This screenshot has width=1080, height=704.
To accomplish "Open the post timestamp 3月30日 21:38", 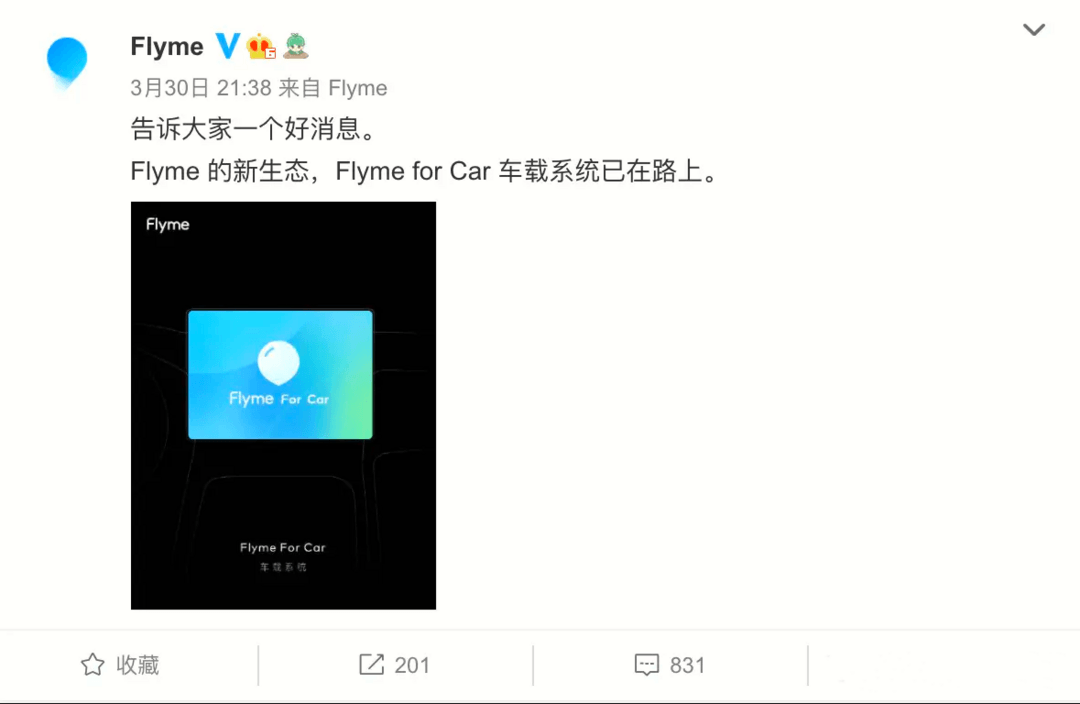I will (200, 88).
